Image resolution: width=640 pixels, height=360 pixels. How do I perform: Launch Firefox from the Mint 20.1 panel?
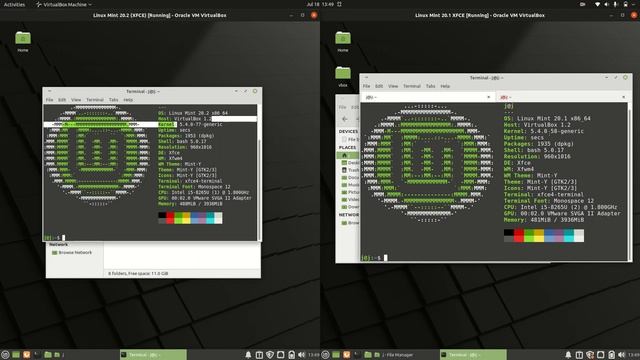point(347,355)
